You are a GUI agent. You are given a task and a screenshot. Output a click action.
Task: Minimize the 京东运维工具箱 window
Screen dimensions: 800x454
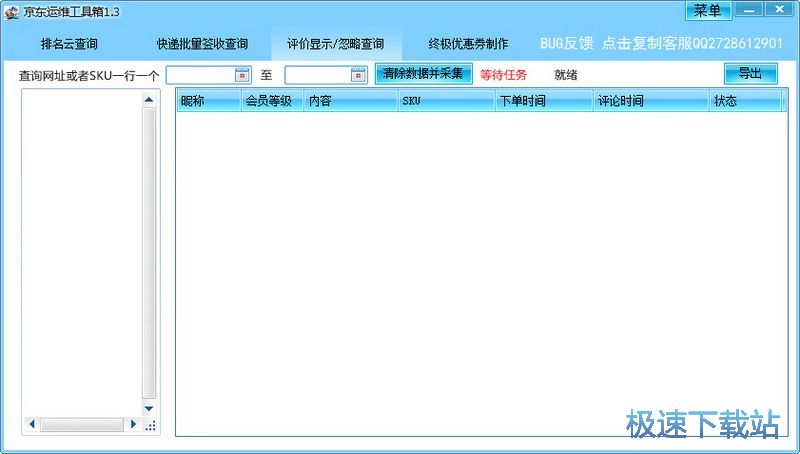click(750, 10)
